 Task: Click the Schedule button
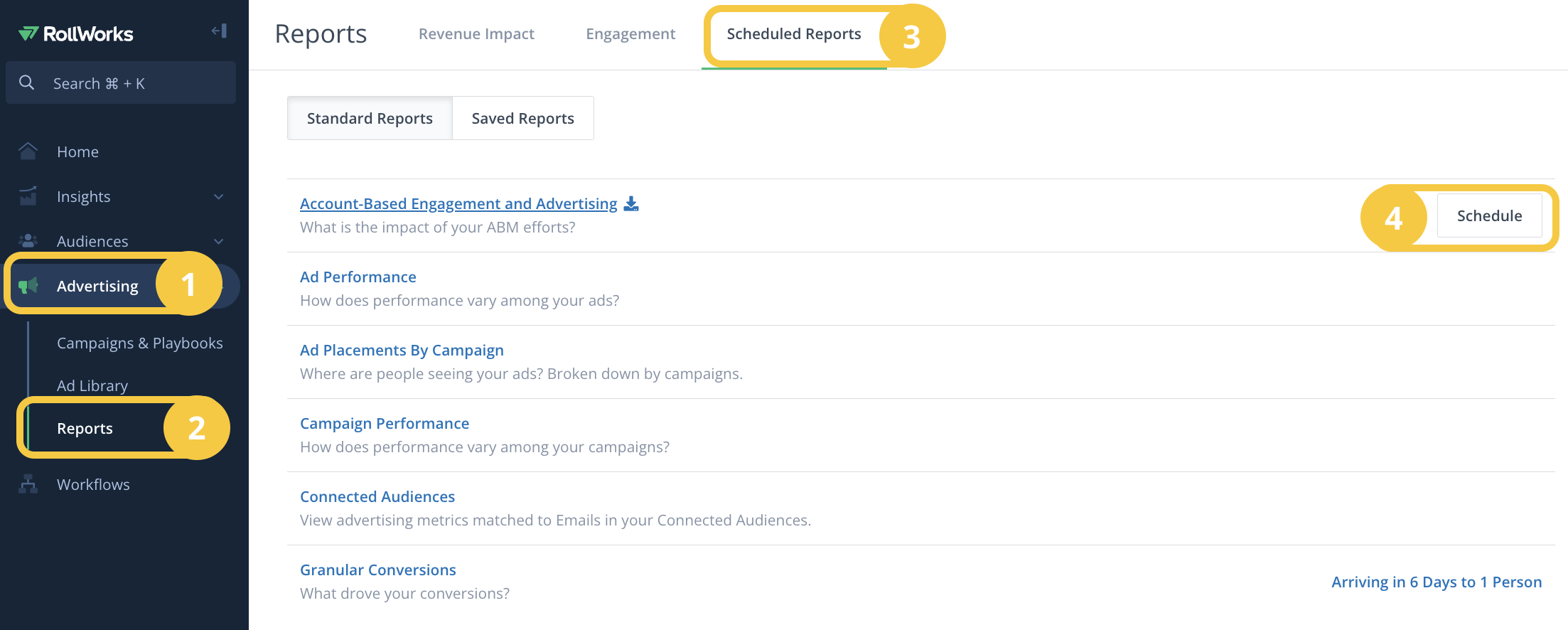coord(1489,215)
